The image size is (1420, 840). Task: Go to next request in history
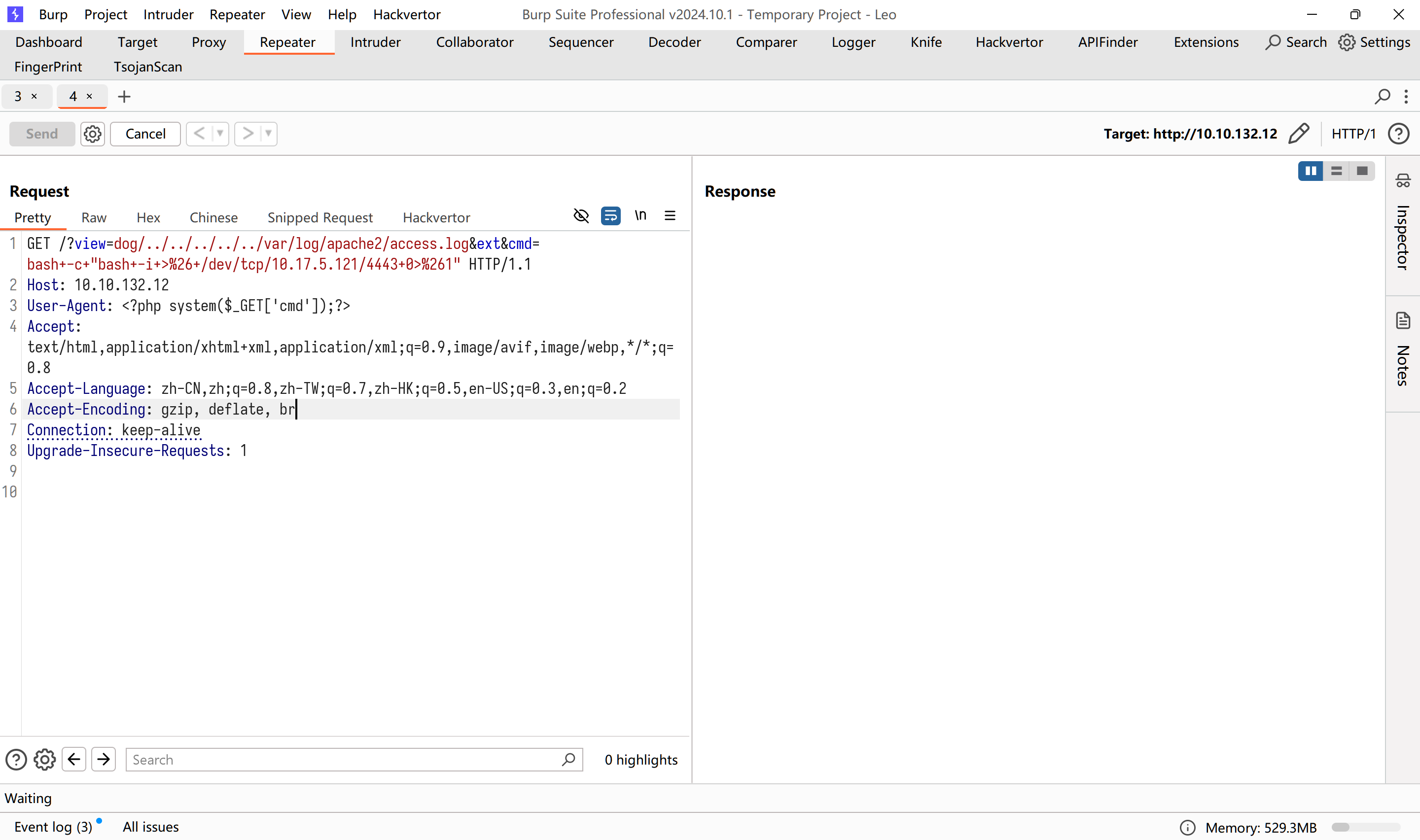248,134
